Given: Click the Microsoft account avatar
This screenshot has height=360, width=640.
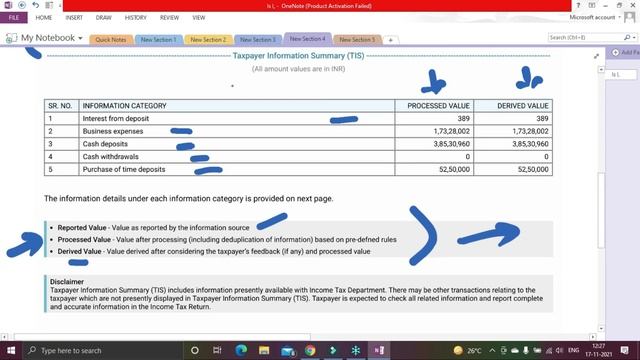Looking at the screenshot, I should (629, 17).
